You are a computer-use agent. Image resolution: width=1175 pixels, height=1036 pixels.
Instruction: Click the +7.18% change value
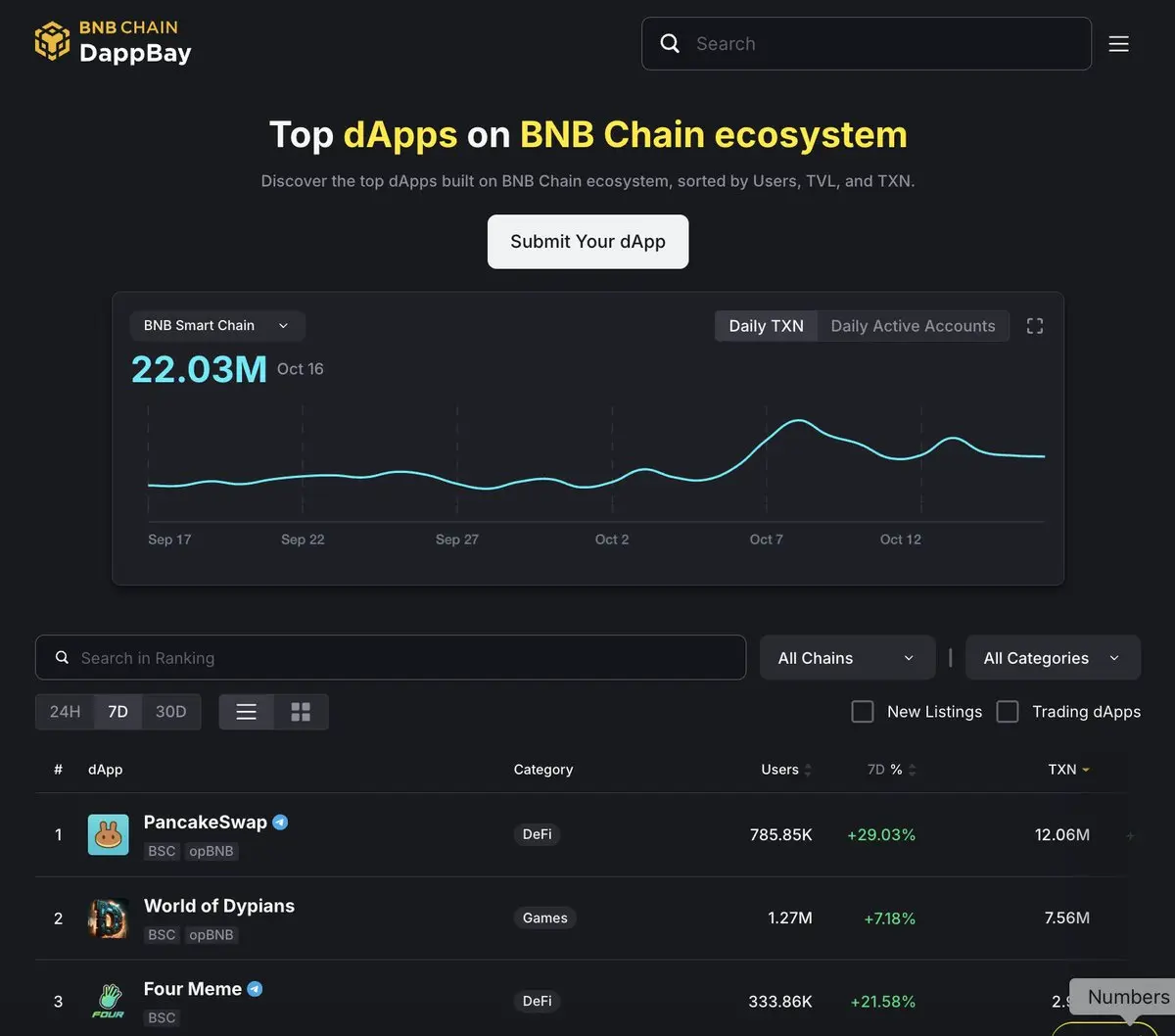pos(890,918)
